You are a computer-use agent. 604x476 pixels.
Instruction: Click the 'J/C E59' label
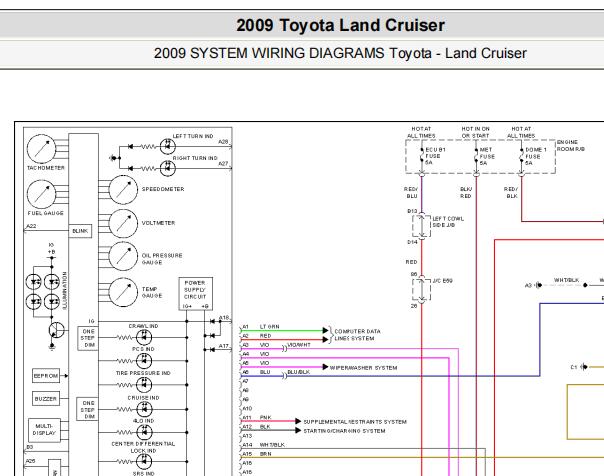pos(443,281)
